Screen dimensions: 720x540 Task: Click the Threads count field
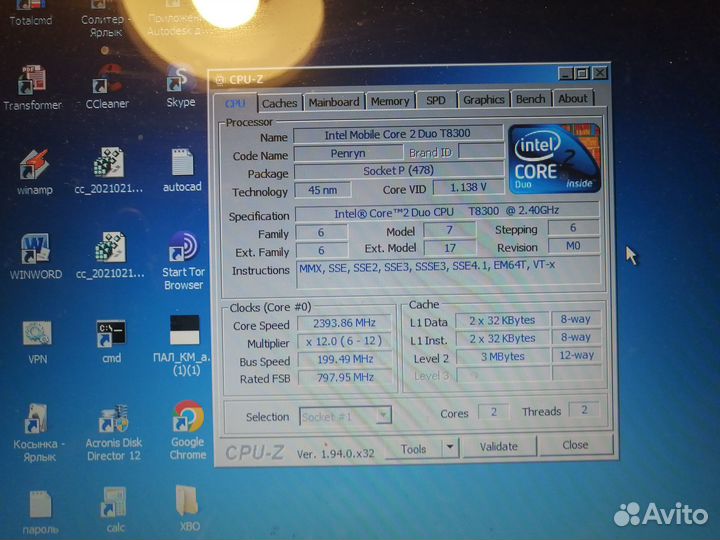pos(584,409)
